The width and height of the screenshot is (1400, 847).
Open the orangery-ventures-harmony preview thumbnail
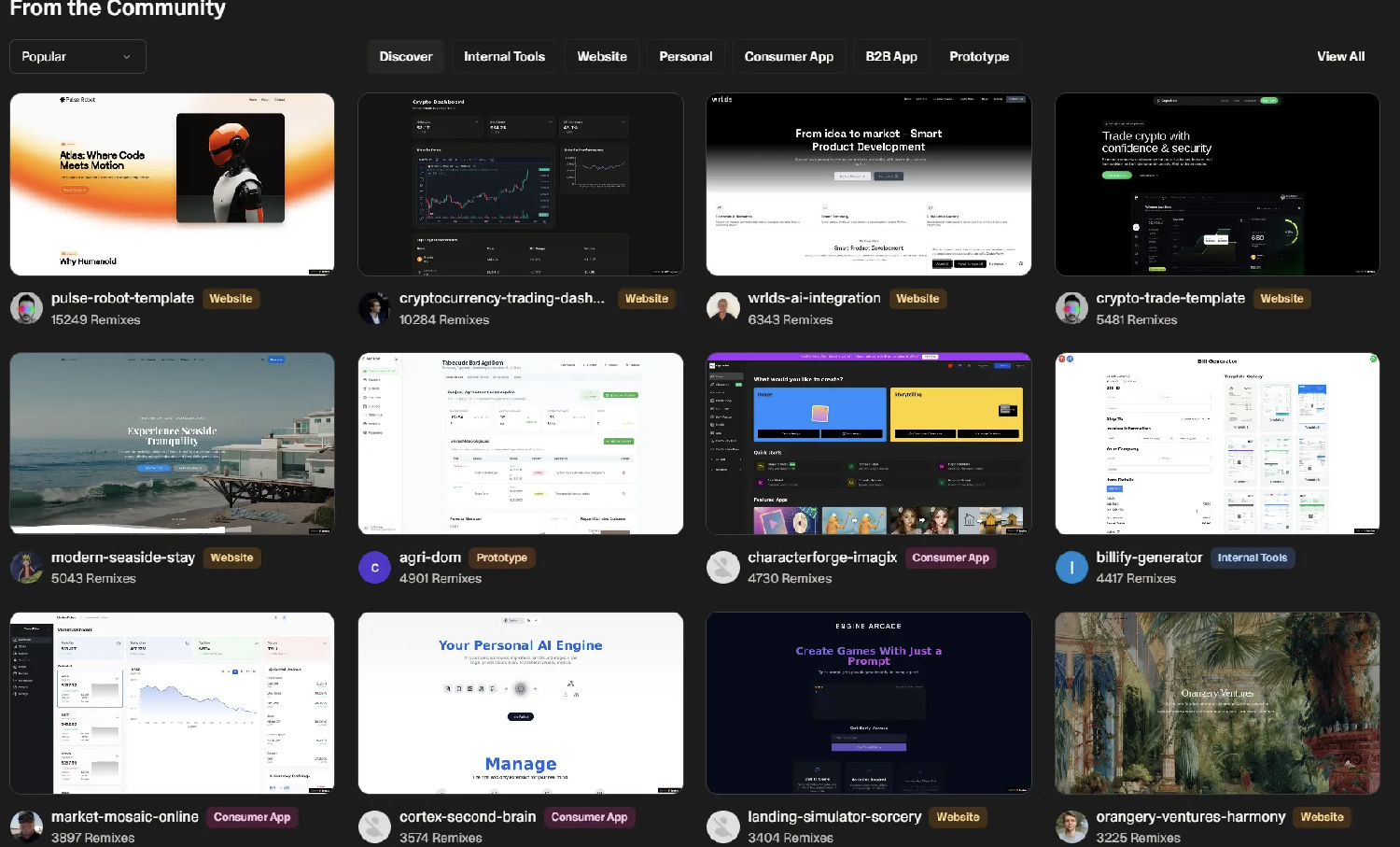(x=1217, y=703)
